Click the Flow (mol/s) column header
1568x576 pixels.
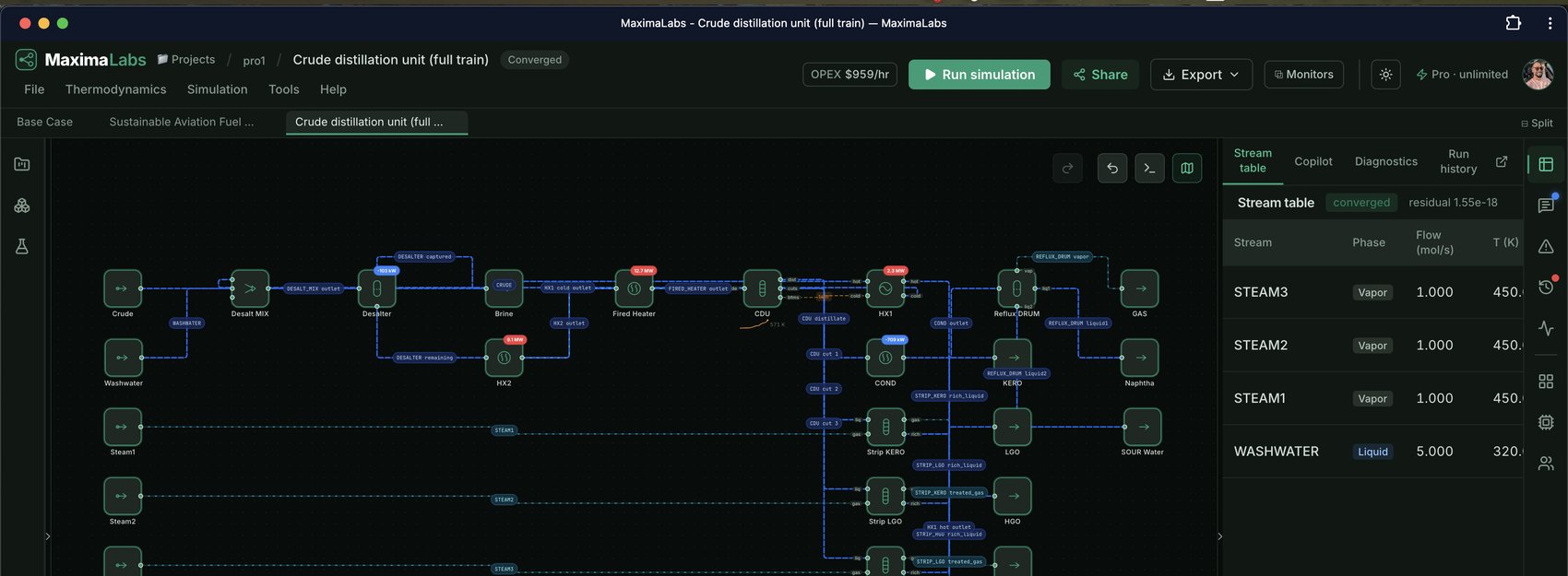[x=1434, y=242]
